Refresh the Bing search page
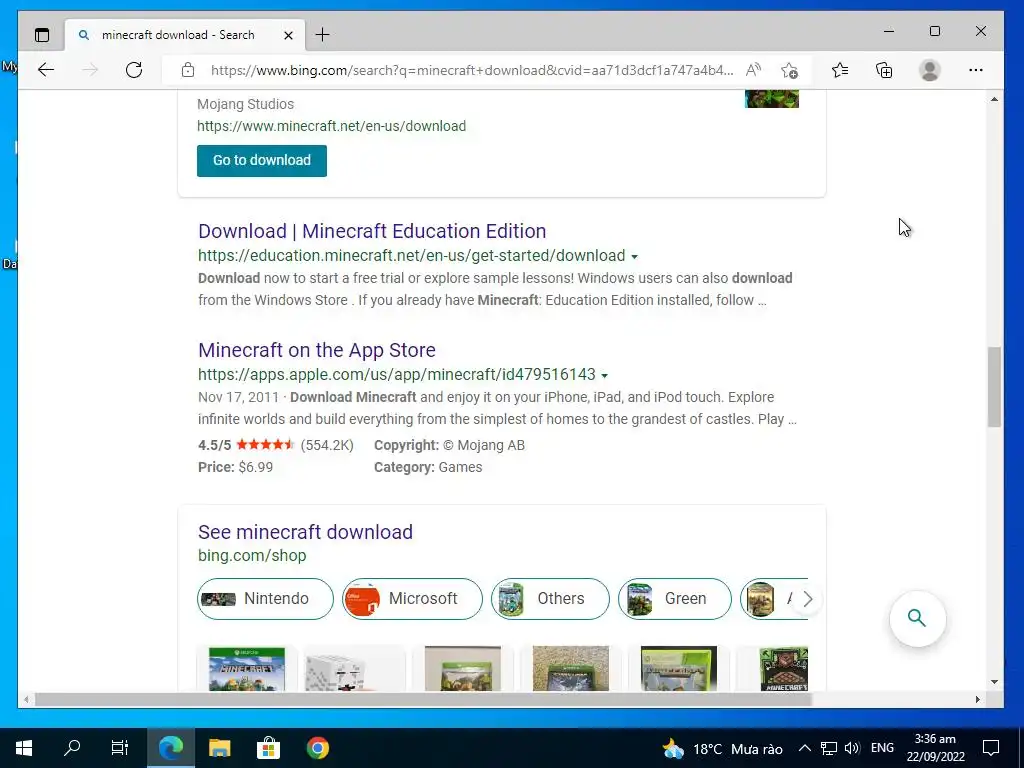 pos(134,70)
